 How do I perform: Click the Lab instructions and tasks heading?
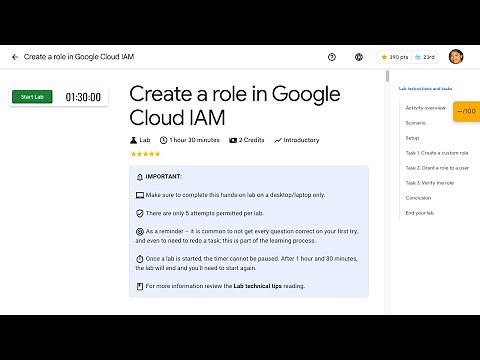[425, 88]
